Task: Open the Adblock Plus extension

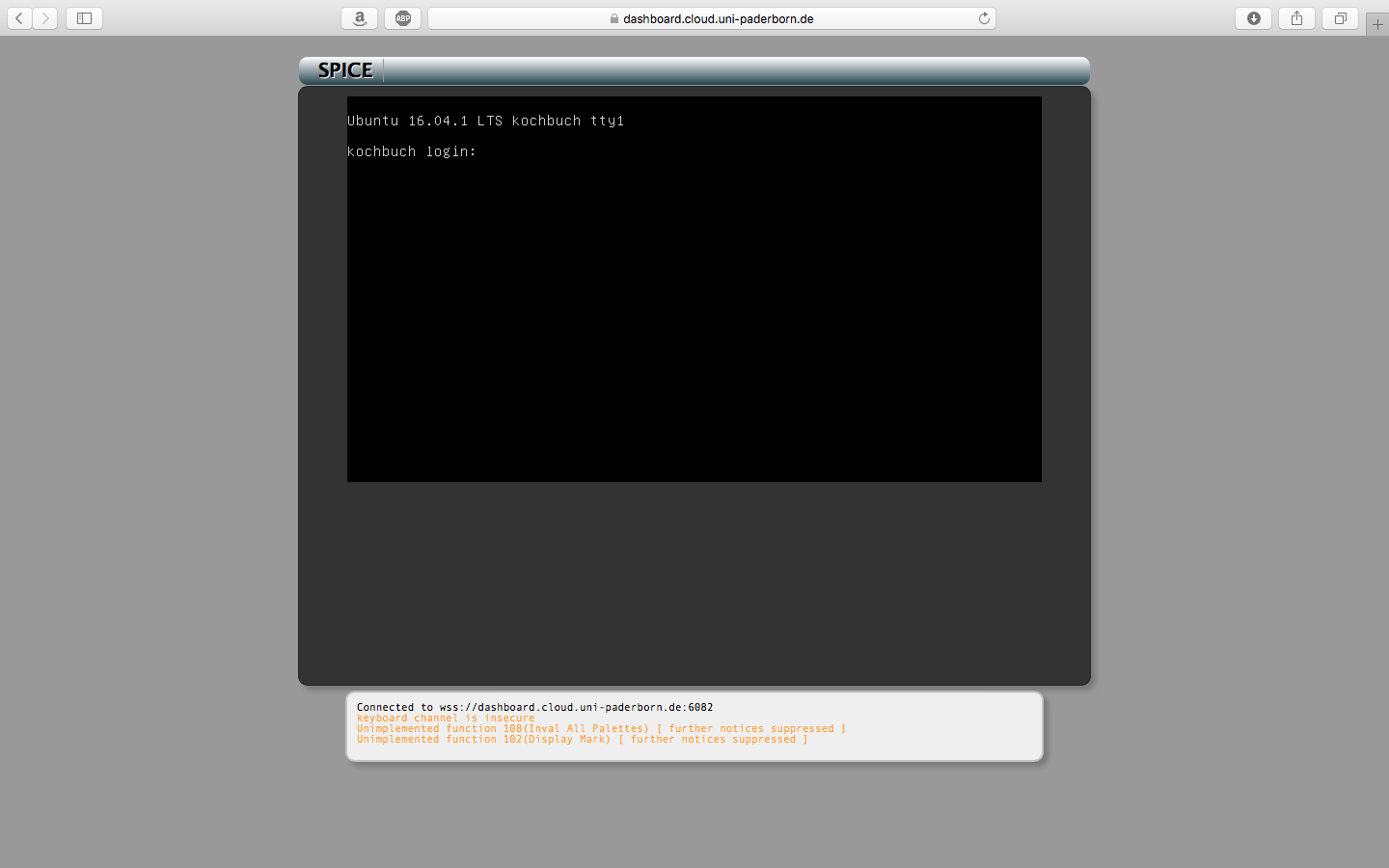Action: (x=402, y=18)
